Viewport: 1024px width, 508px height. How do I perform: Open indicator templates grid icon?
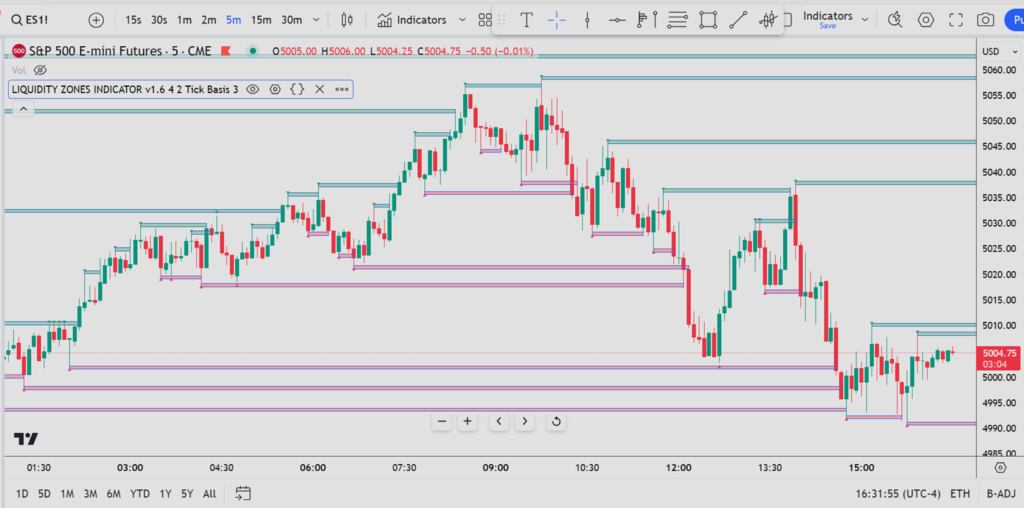pyautogui.click(x=485, y=20)
